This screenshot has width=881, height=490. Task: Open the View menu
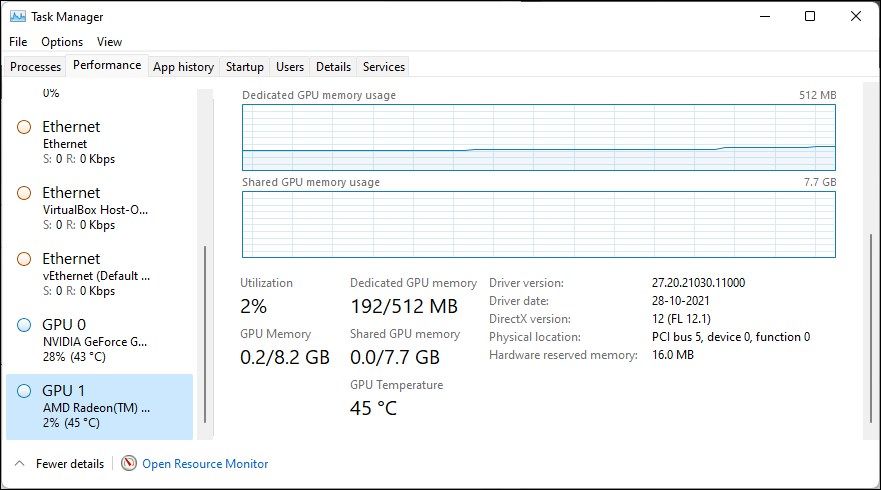click(x=110, y=42)
